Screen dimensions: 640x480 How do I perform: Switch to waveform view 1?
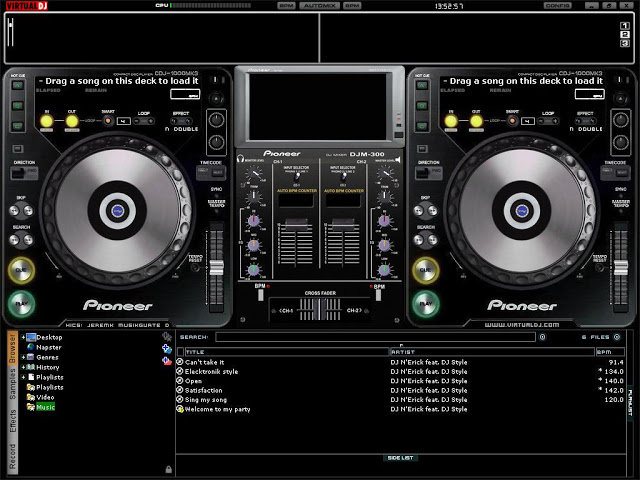point(625,26)
